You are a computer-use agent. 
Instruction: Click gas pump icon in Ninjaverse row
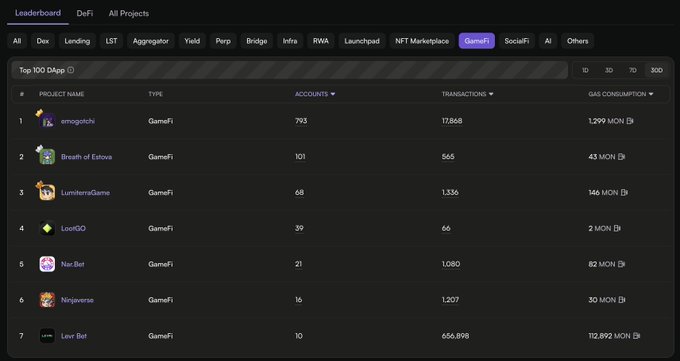point(621,300)
